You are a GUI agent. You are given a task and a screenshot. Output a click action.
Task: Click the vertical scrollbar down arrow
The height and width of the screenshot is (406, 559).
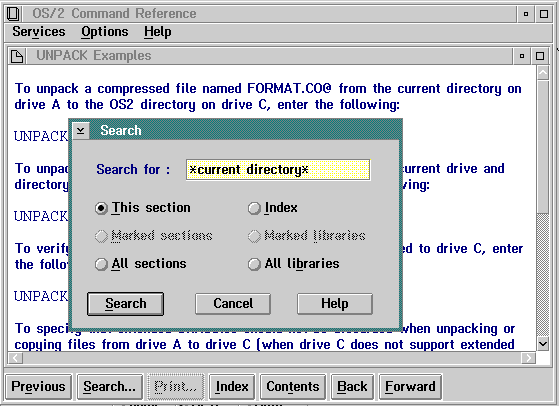point(543,344)
